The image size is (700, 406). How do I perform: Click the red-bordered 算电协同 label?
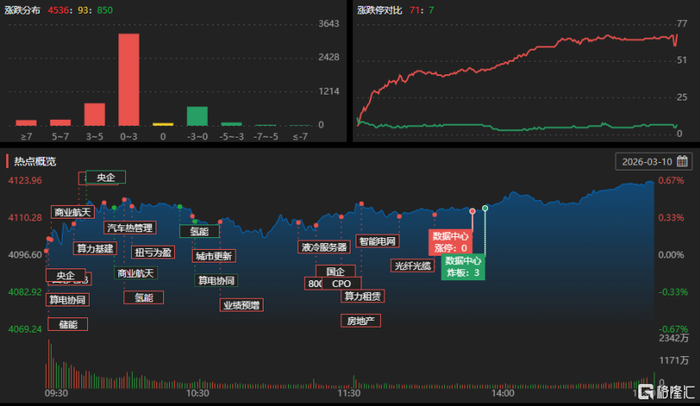pos(67,300)
